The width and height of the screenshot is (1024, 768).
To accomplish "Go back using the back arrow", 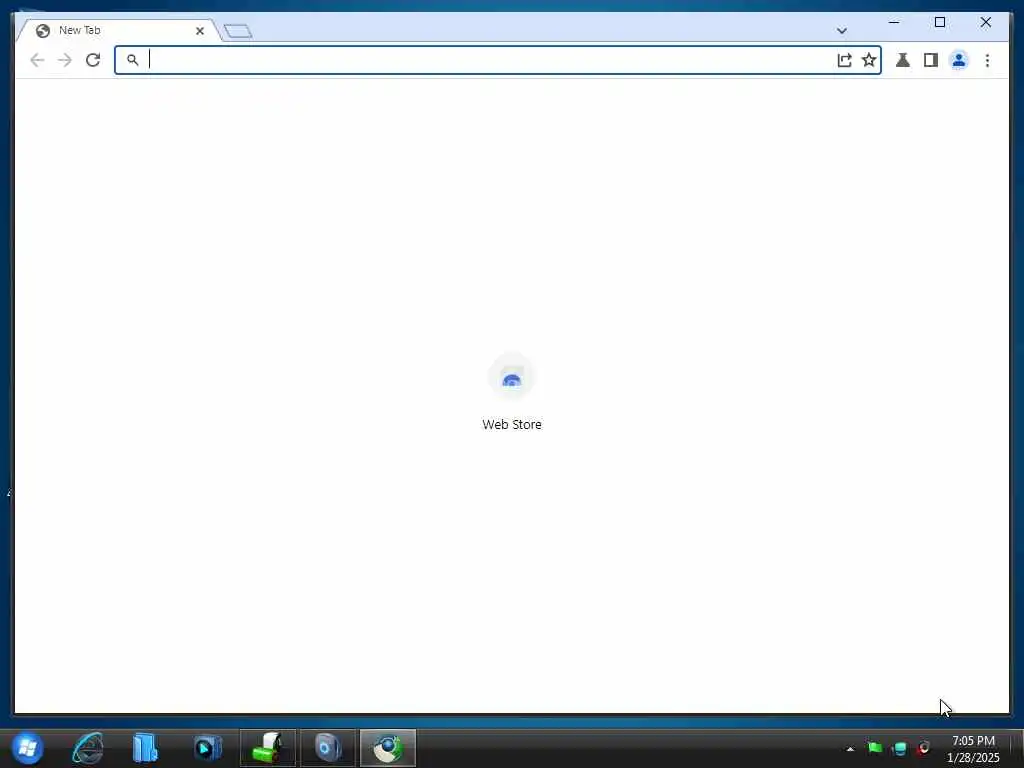I will (37, 60).
